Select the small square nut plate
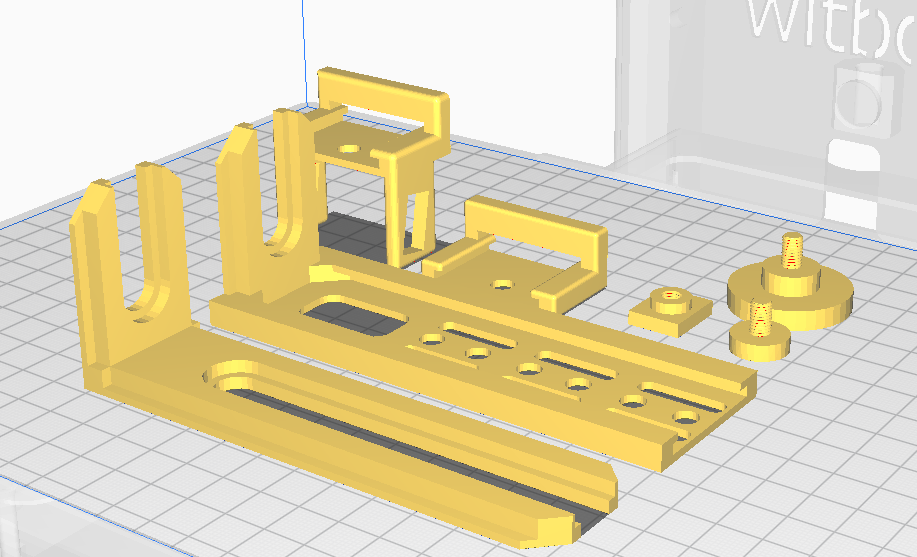The image size is (917, 557). [670, 310]
